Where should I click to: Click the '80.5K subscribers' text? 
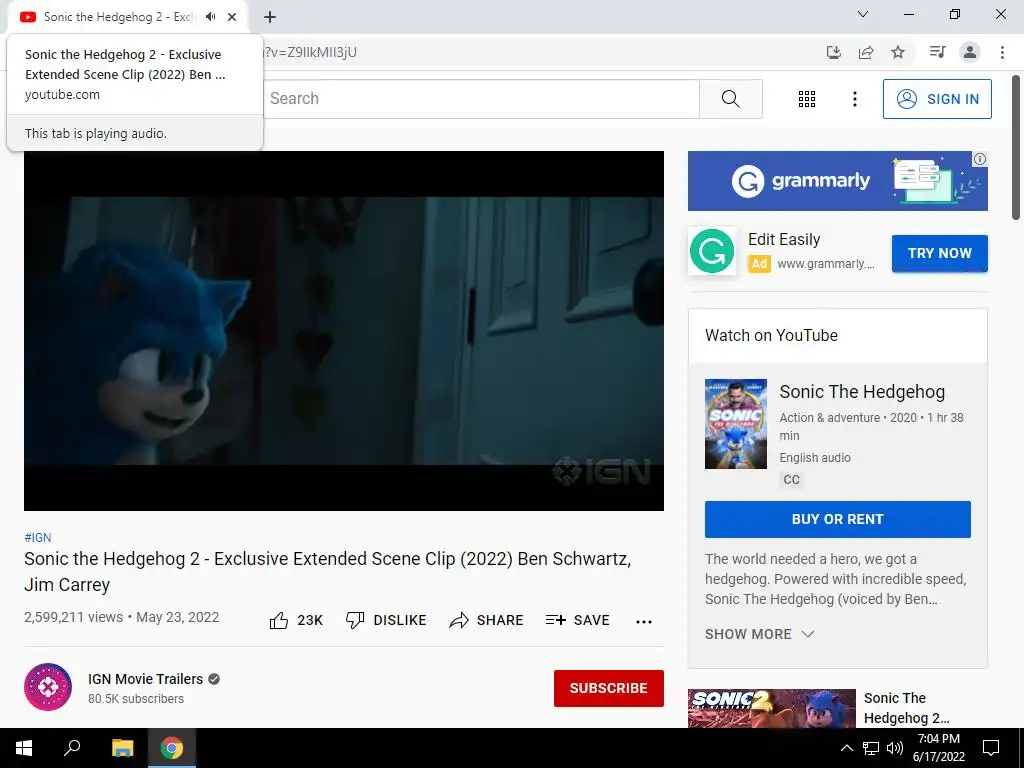click(x=136, y=699)
